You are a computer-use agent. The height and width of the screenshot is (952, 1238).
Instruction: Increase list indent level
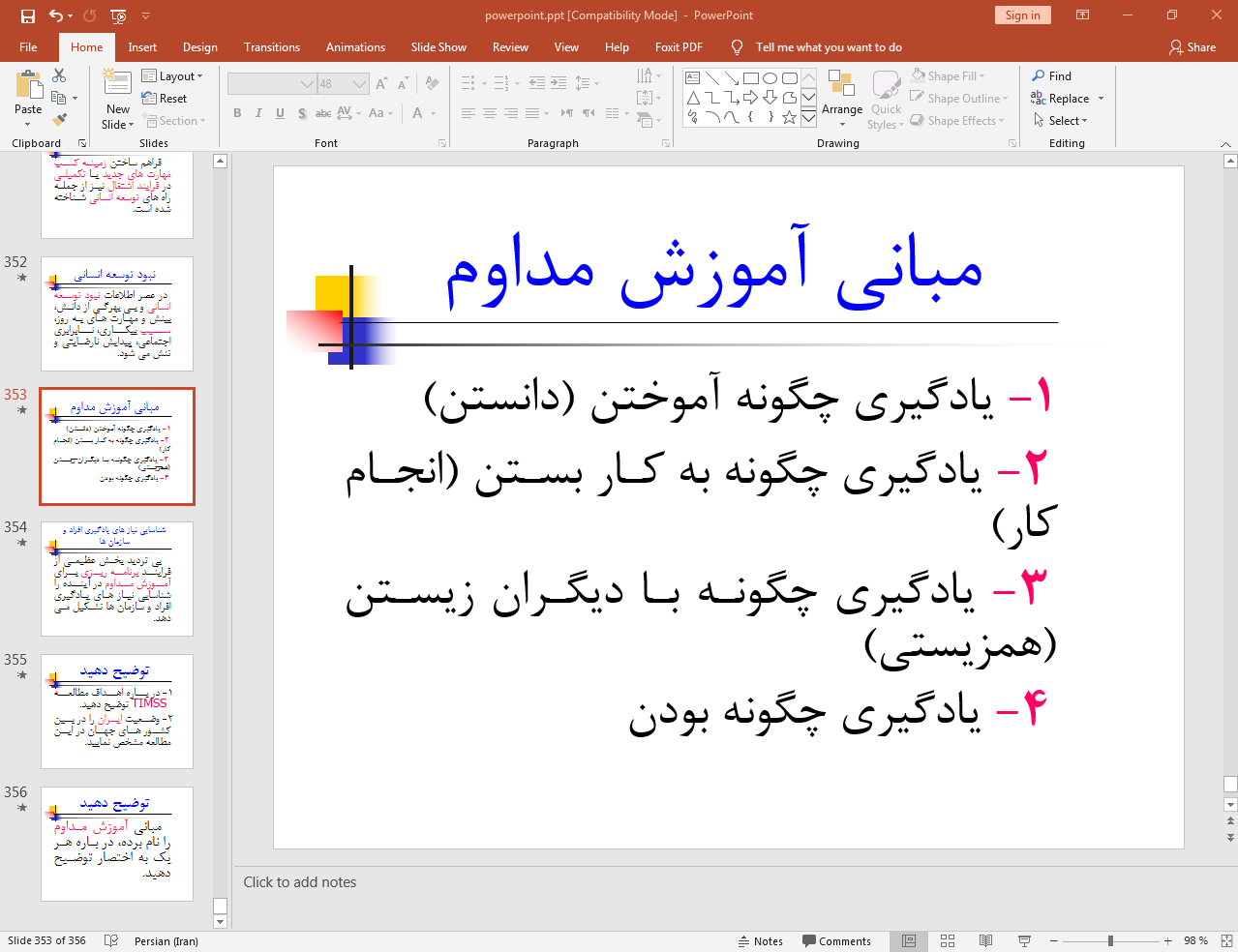(559, 83)
